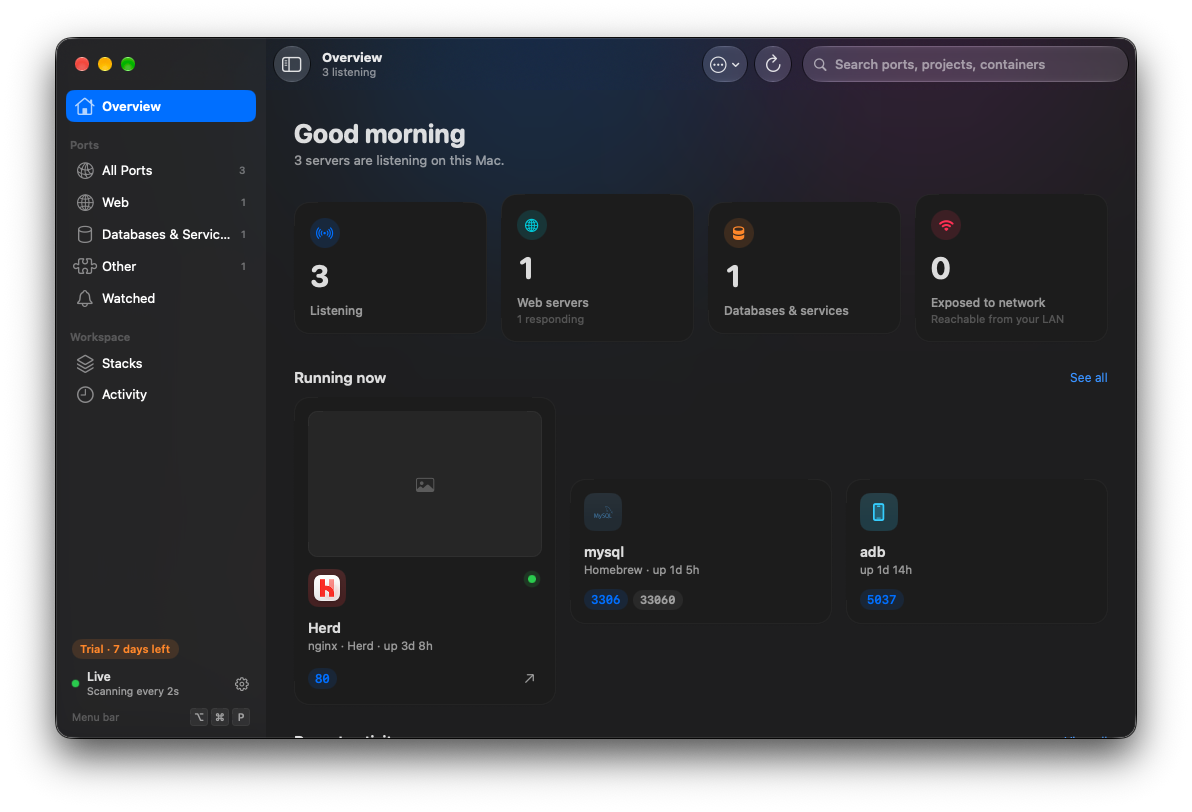The height and width of the screenshot is (812, 1192).
Task: Open scanning settings gear
Action: (x=242, y=684)
